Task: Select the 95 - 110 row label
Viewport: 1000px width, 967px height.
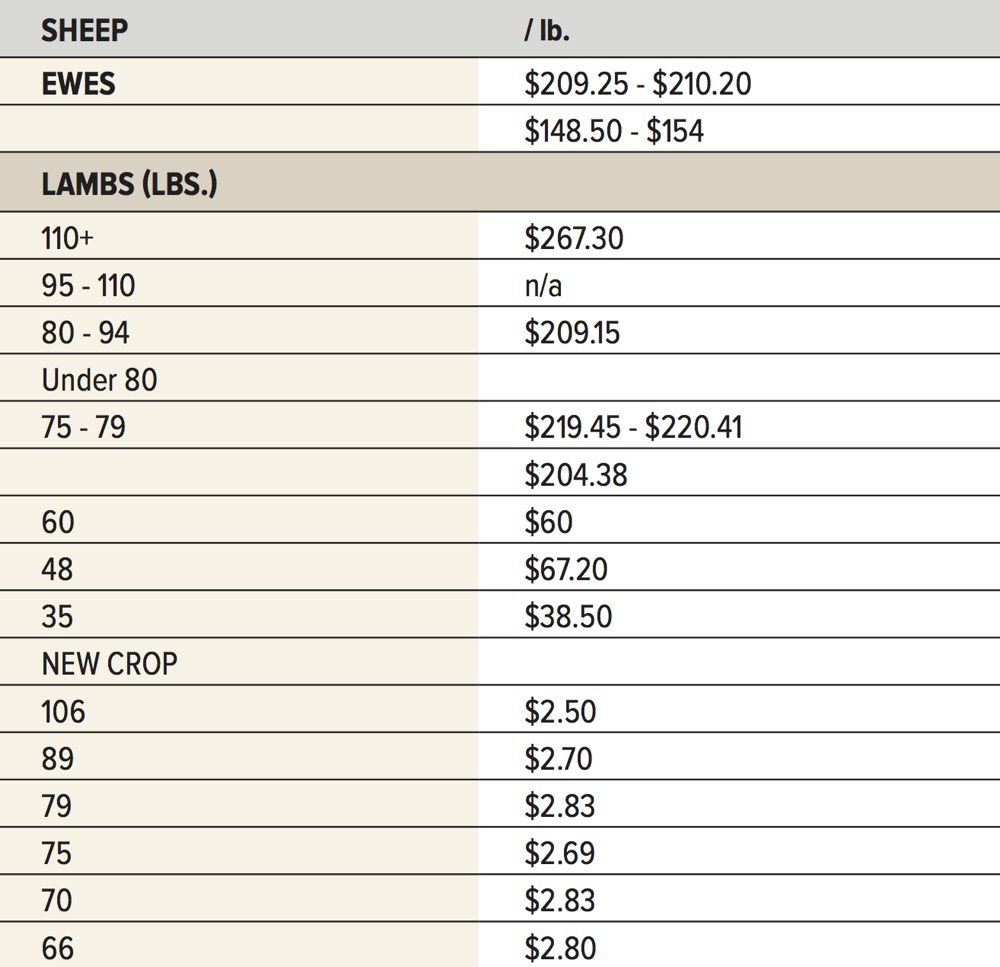Action: (x=88, y=285)
